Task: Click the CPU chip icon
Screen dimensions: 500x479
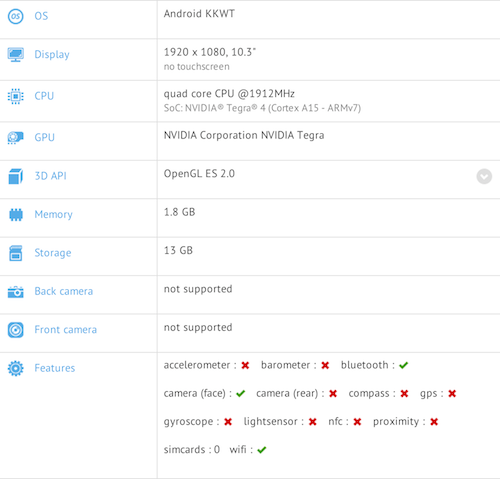Action: (16, 96)
